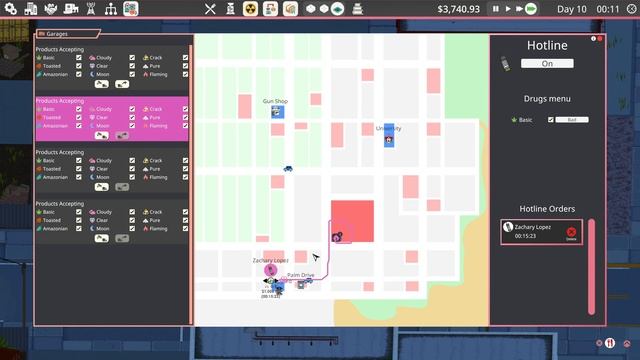This screenshot has height=360, width=640.
Task: Uncheck Moon in highlighted pink garage
Action: click(x=132, y=126)
